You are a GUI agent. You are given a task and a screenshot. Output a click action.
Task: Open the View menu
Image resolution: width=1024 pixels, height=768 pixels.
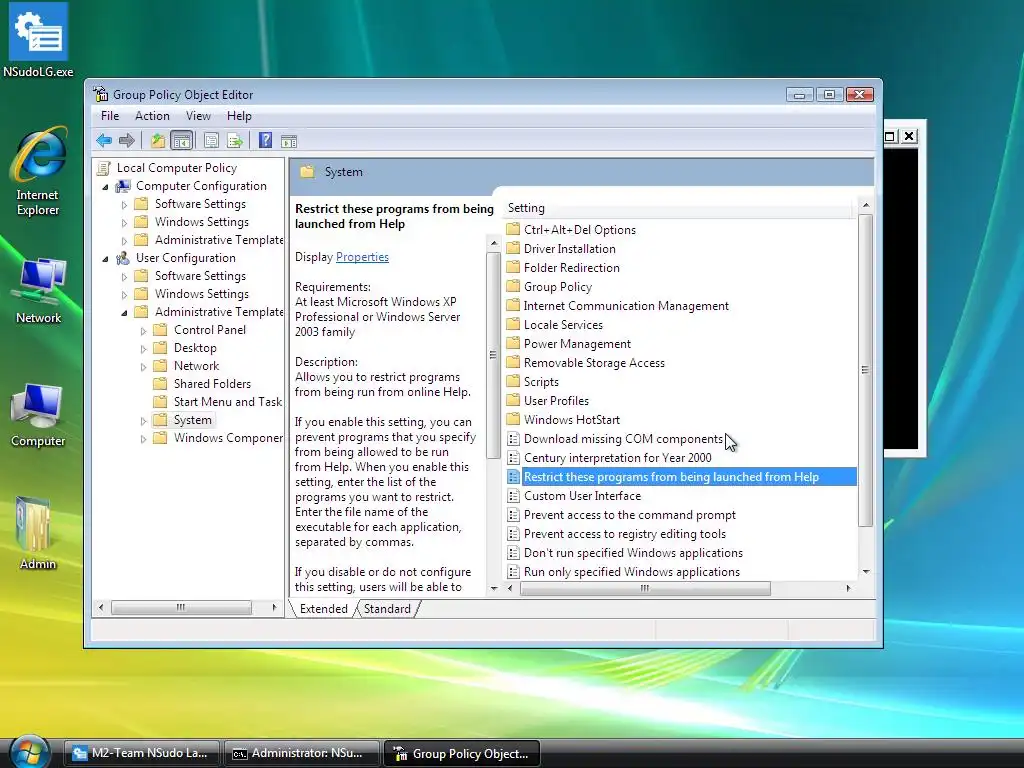tap(198, 116)
